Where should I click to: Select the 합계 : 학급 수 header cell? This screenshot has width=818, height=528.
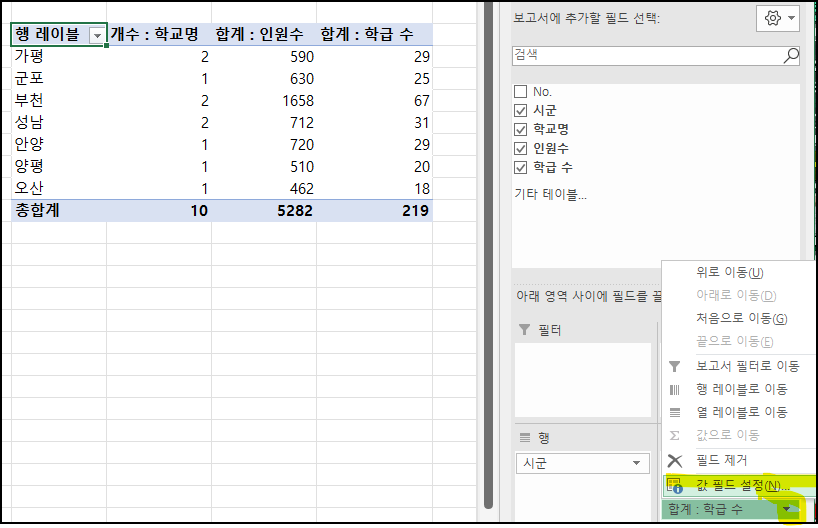374,34
